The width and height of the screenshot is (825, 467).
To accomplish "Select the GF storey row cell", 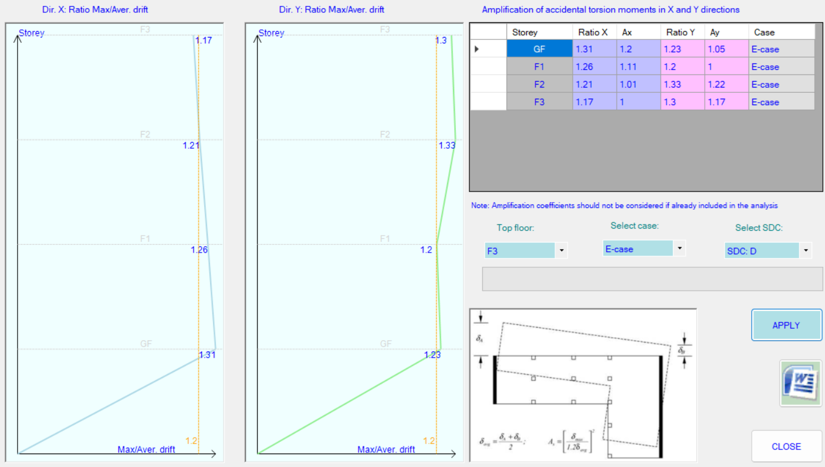I will pyautogui.click(x=539, y=49).
